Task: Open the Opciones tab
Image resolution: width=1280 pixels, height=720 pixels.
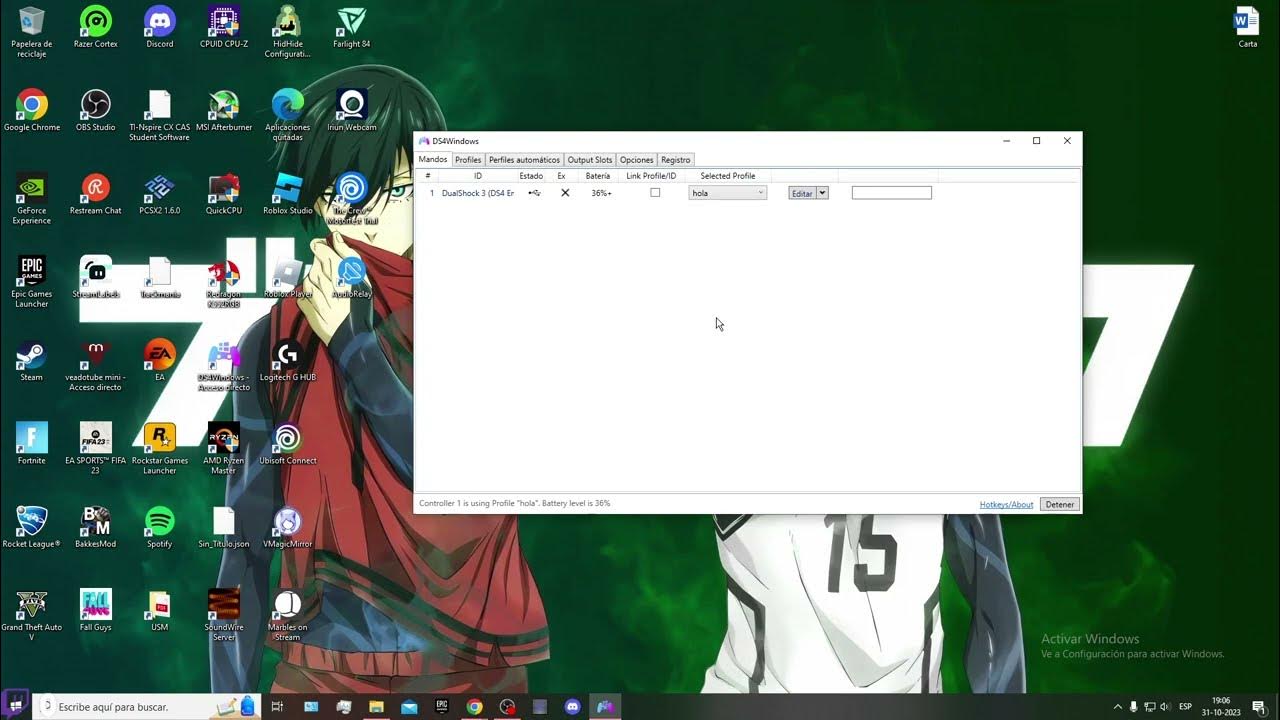Action: 636,160
